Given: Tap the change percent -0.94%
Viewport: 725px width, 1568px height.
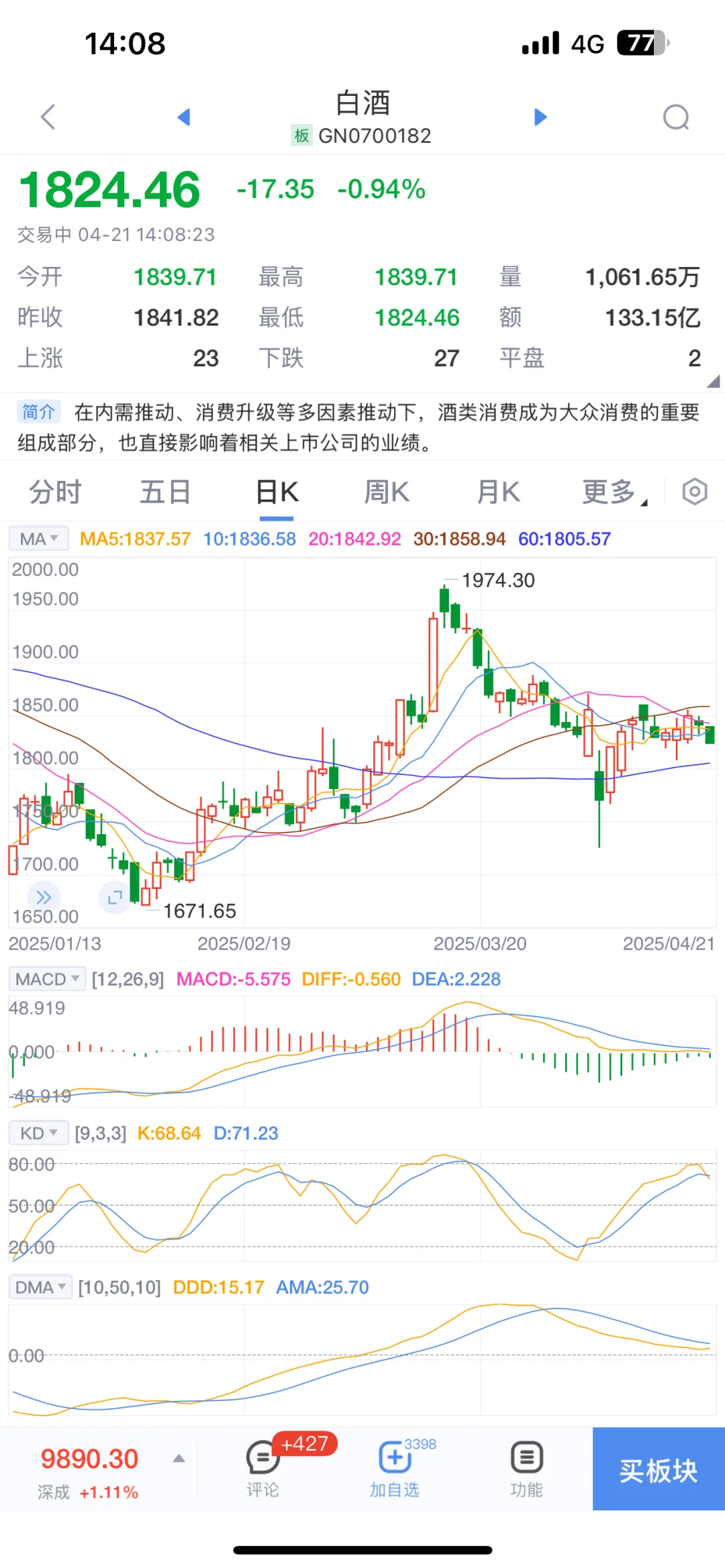Looking at the screenshot, I should 381,189.
